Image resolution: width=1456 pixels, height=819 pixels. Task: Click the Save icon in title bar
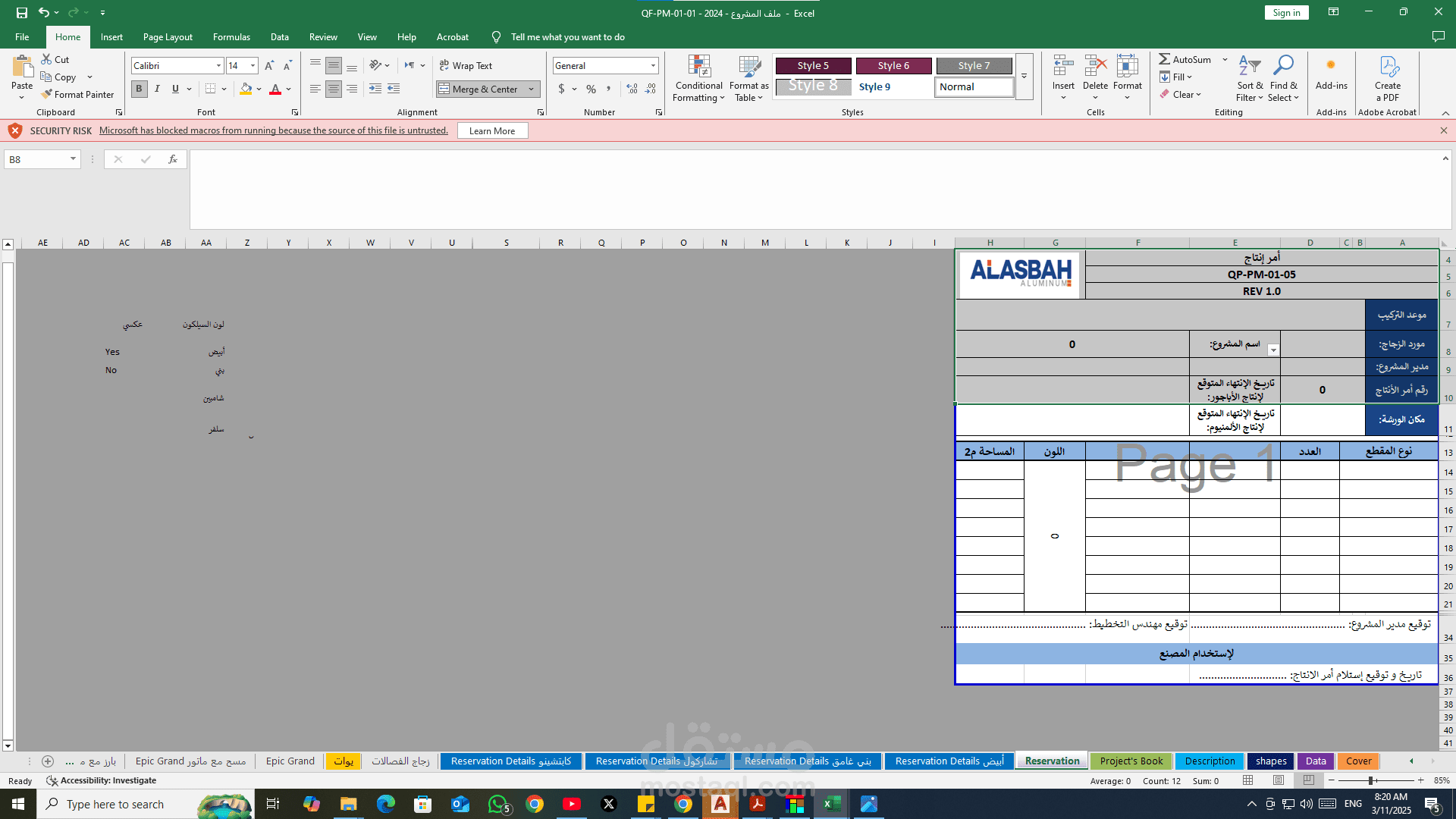coord(22,12)
